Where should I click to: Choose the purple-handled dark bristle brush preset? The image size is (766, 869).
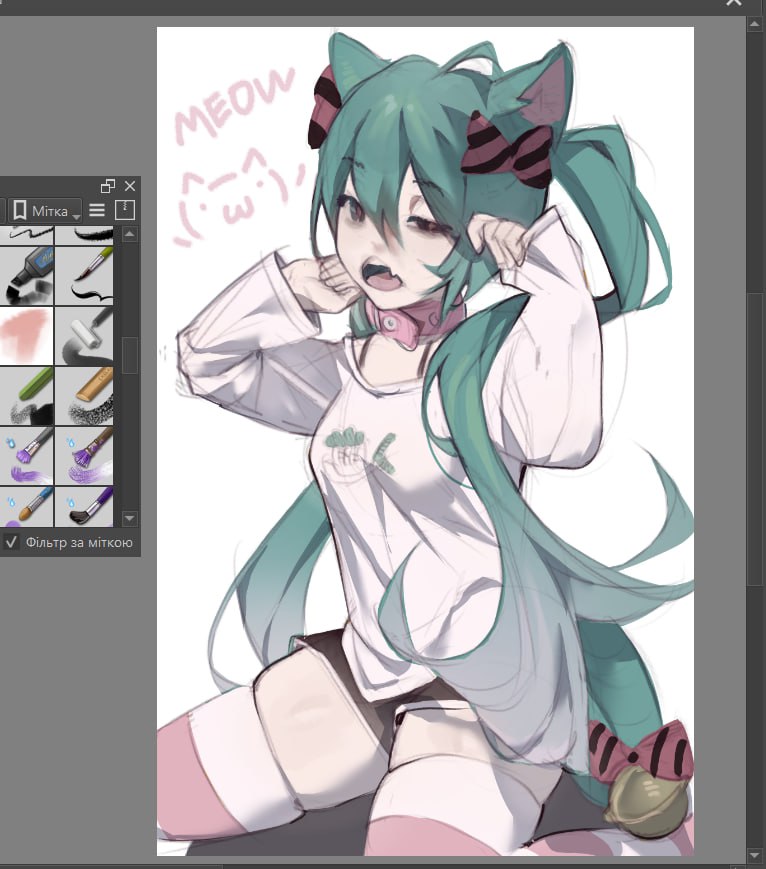coord(84,507)
